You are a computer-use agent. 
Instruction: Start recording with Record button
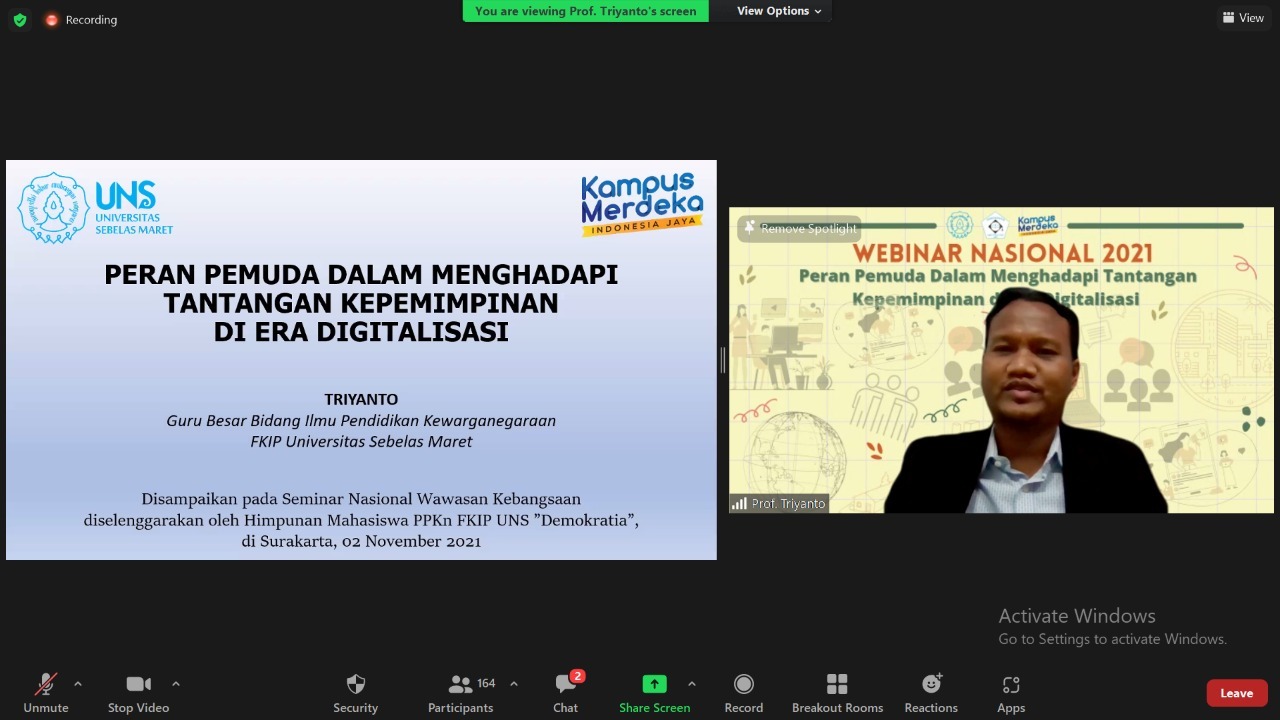tap(743, 693)
